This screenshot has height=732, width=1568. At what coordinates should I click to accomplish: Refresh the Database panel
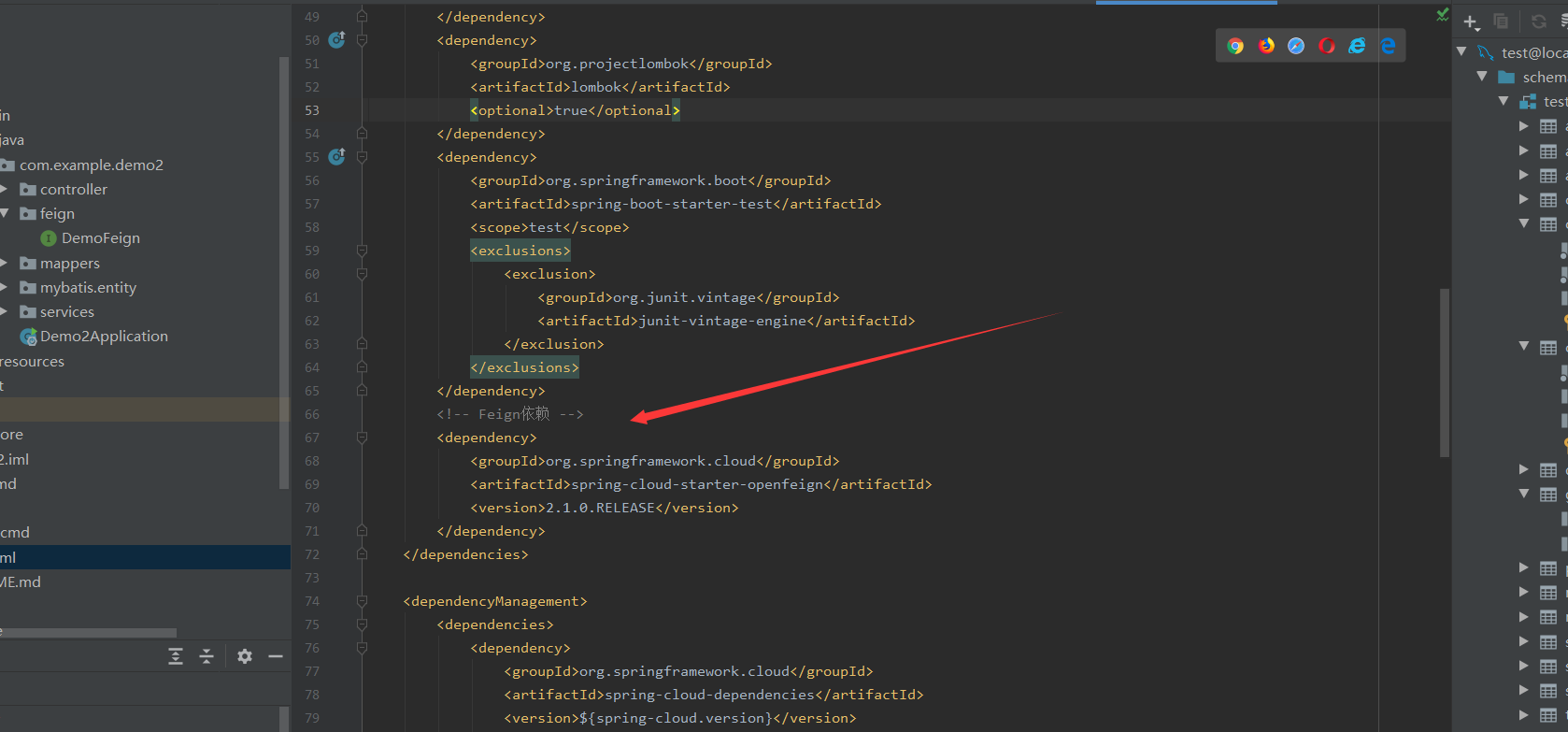(x=1538, y=22)
